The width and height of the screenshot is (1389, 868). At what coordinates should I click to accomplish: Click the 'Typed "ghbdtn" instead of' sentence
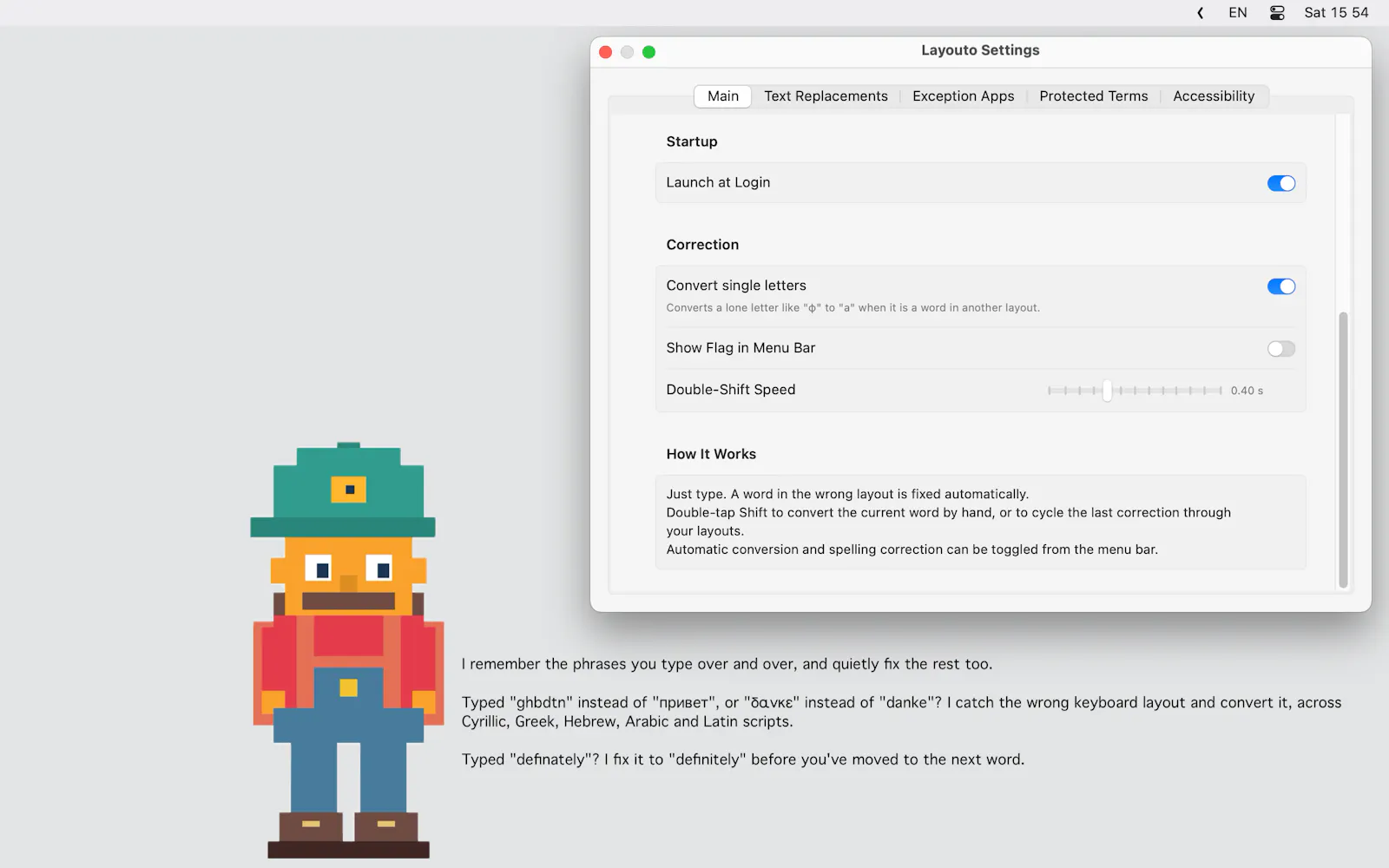pyautogui.click(x=901, y=712)
